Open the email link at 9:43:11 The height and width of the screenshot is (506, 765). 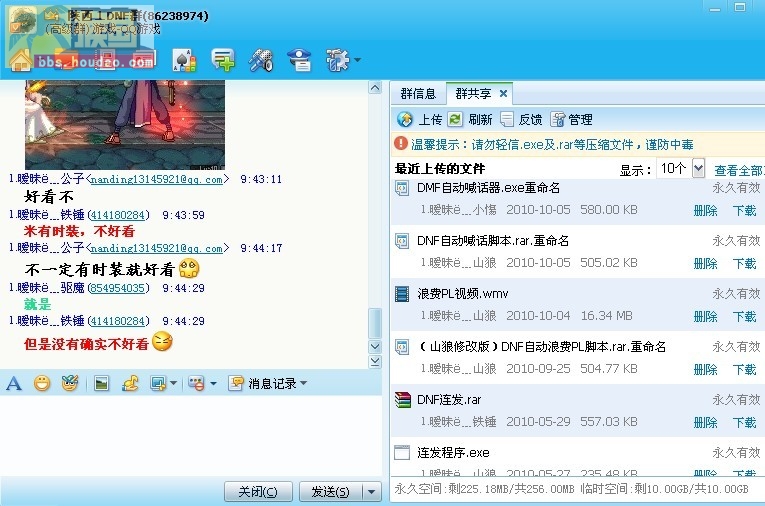[157, 180]
